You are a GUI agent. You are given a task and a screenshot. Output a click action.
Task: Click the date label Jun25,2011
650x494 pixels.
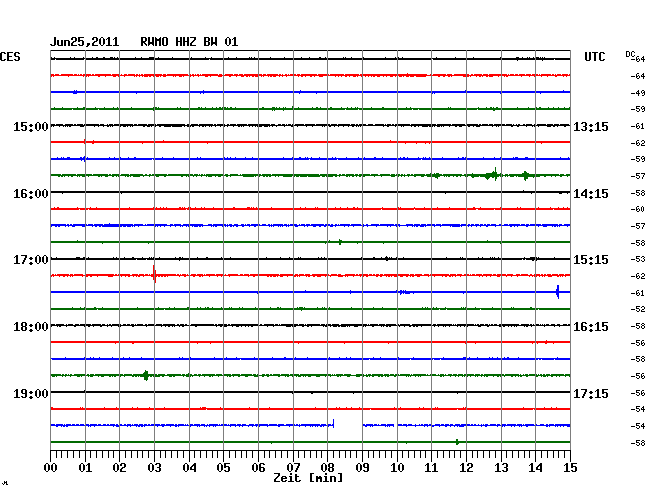click(85, 42)
